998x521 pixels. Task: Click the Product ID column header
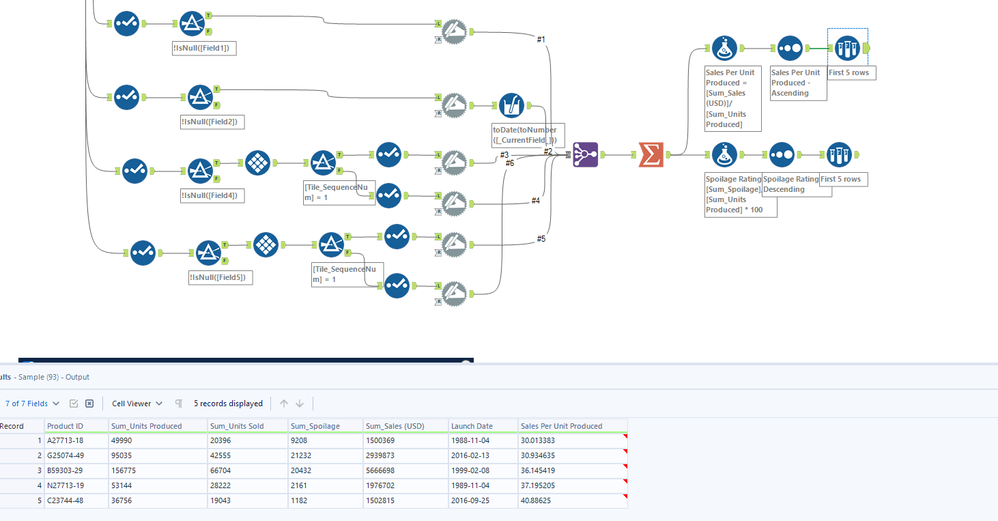pyautogui.click(x=76, y=426)
